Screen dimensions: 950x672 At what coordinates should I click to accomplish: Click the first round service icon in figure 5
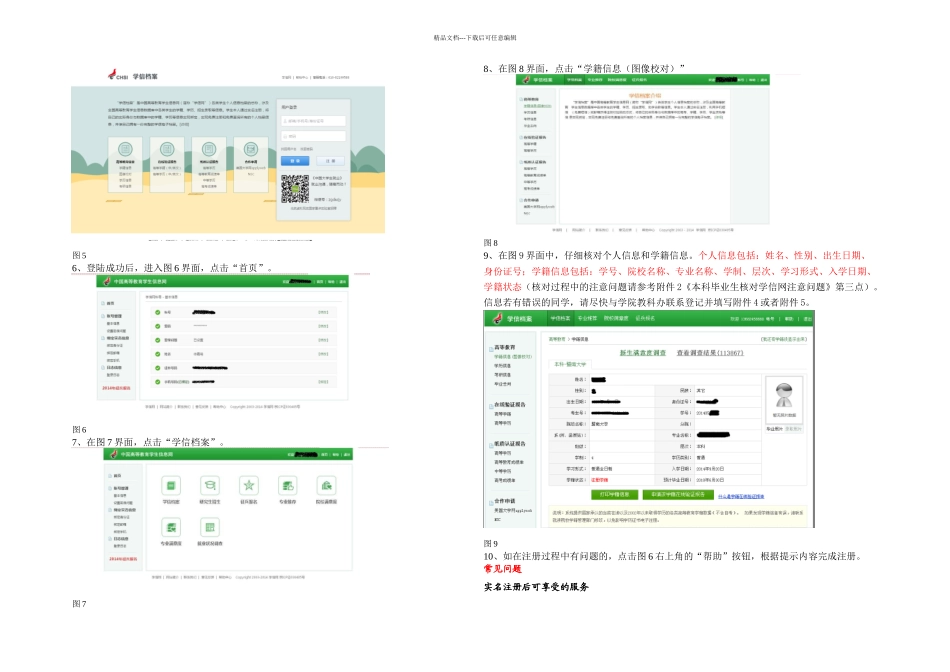point(125,149)
